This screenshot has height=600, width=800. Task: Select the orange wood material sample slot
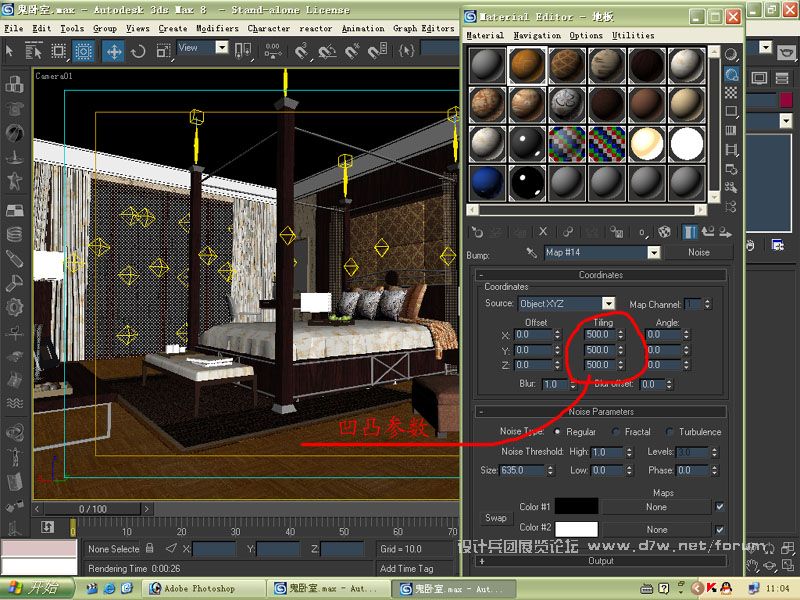[x=527, y=65]
